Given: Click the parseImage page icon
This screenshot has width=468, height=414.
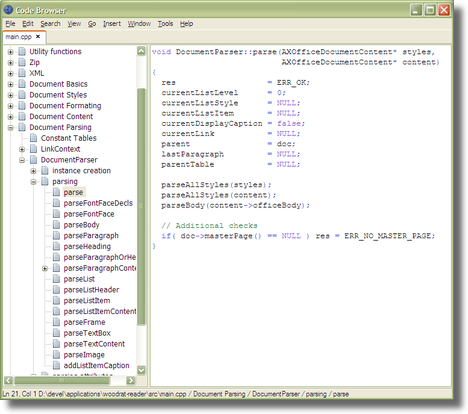Looking at the screenshot, I should [x=56, y=355].
